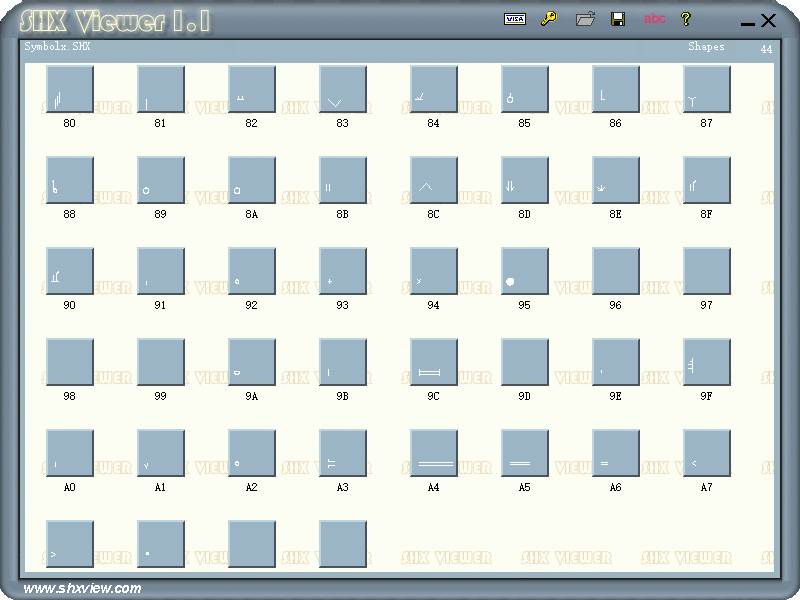This screenshot has width=800, height=600.
Task: Click the floppy disk save icon
Action: [x=618, y=19]
